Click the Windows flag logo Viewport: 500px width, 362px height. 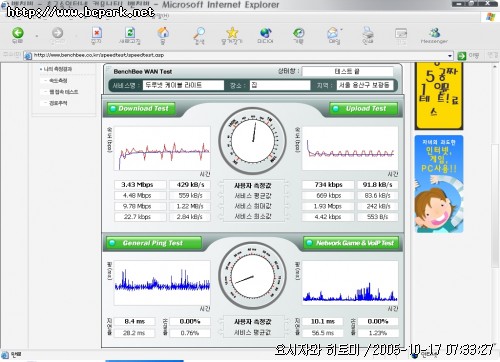(x=490, y=17)
